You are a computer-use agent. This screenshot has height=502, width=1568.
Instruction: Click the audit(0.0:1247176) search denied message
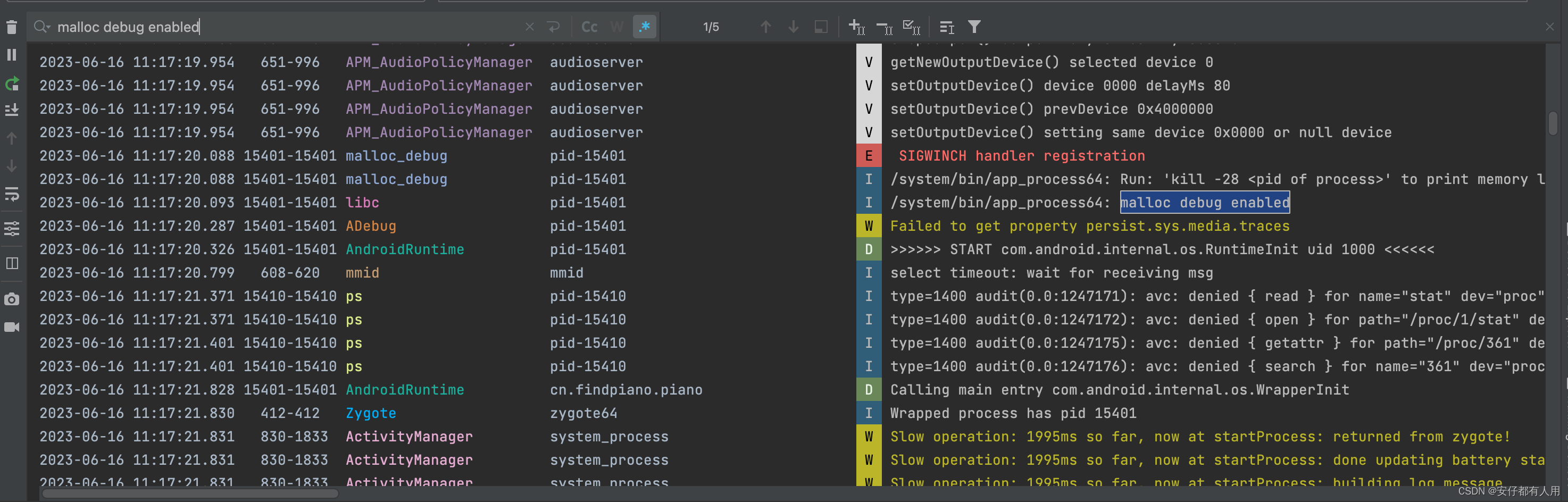tap(1217, 366)
